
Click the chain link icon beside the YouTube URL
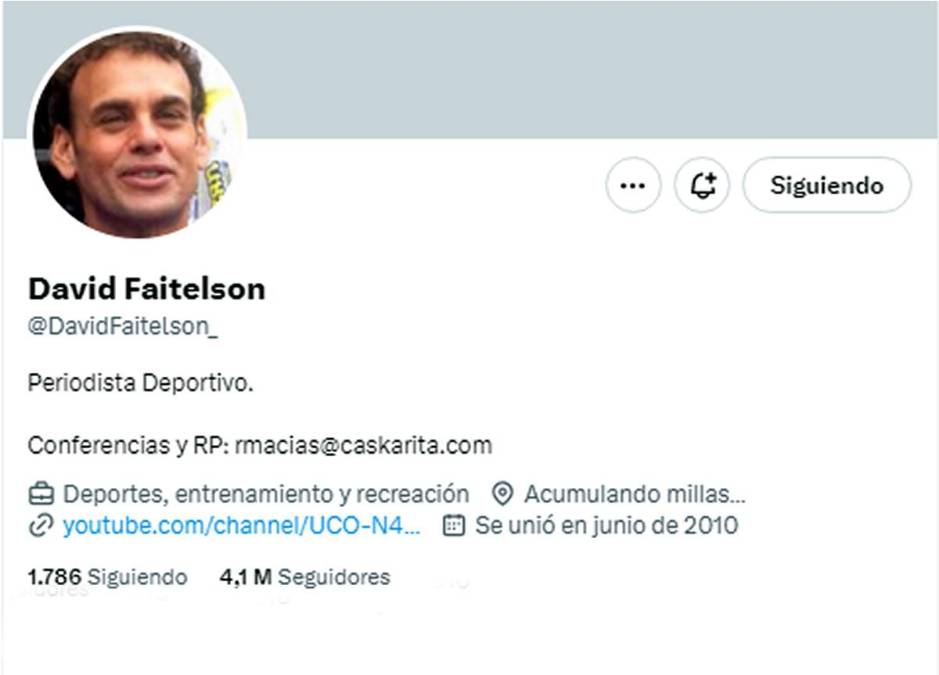[41, 525]
